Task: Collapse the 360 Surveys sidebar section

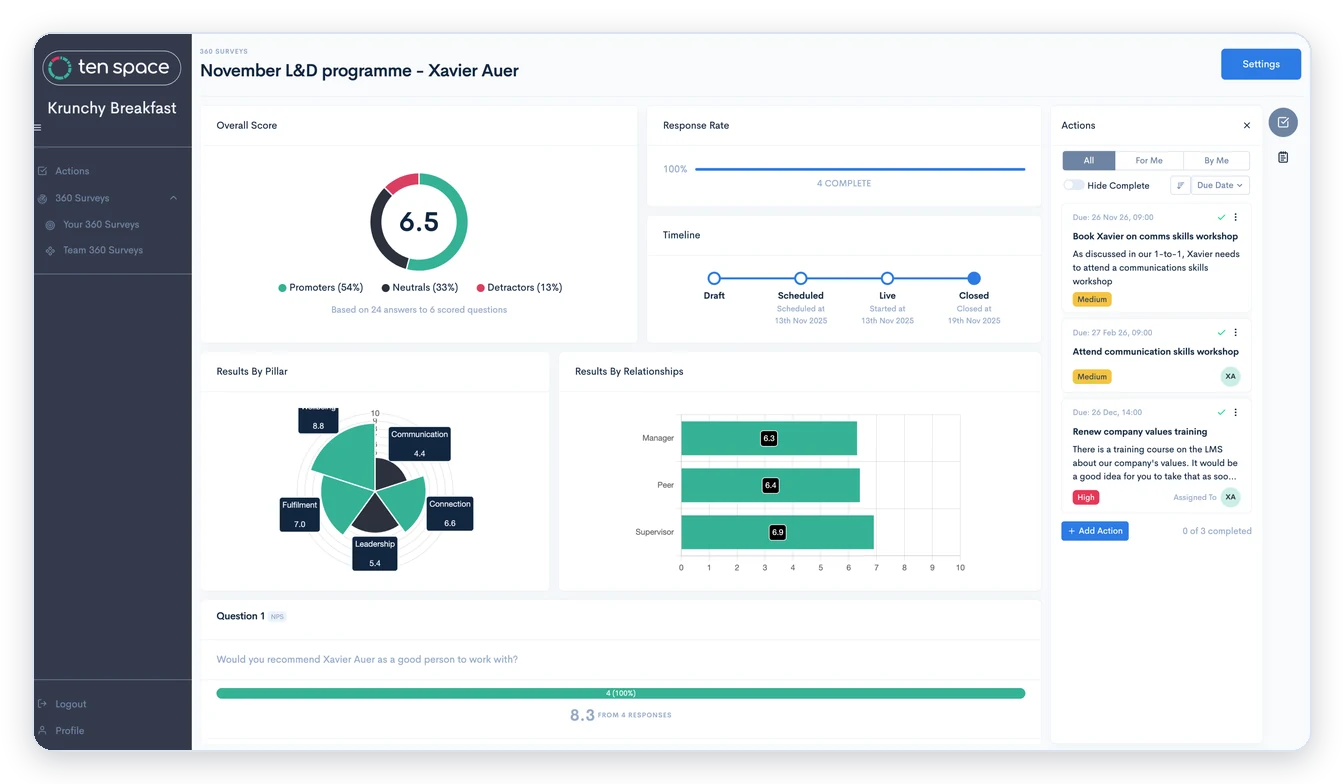Action: click(173, 198)
